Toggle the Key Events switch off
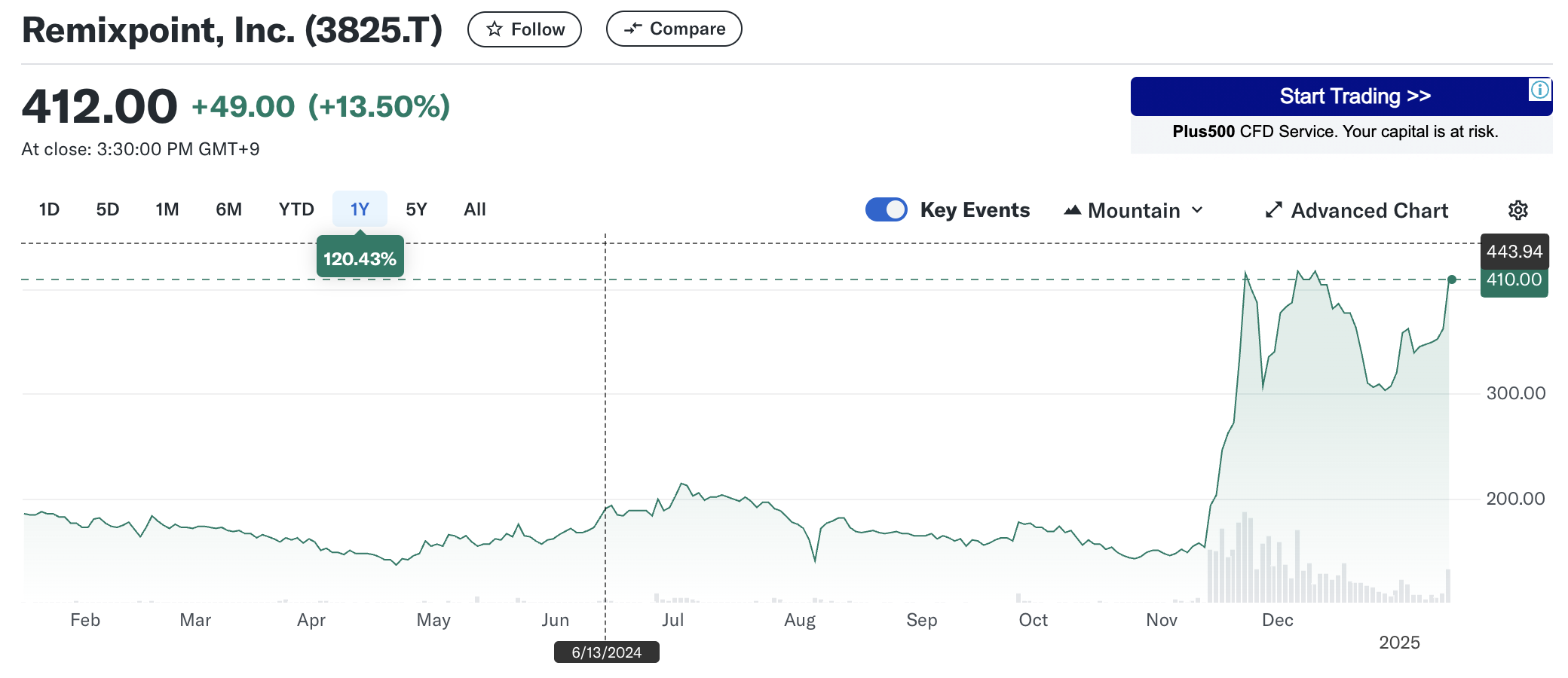The image size is (1568, 678). coord(887,209)
